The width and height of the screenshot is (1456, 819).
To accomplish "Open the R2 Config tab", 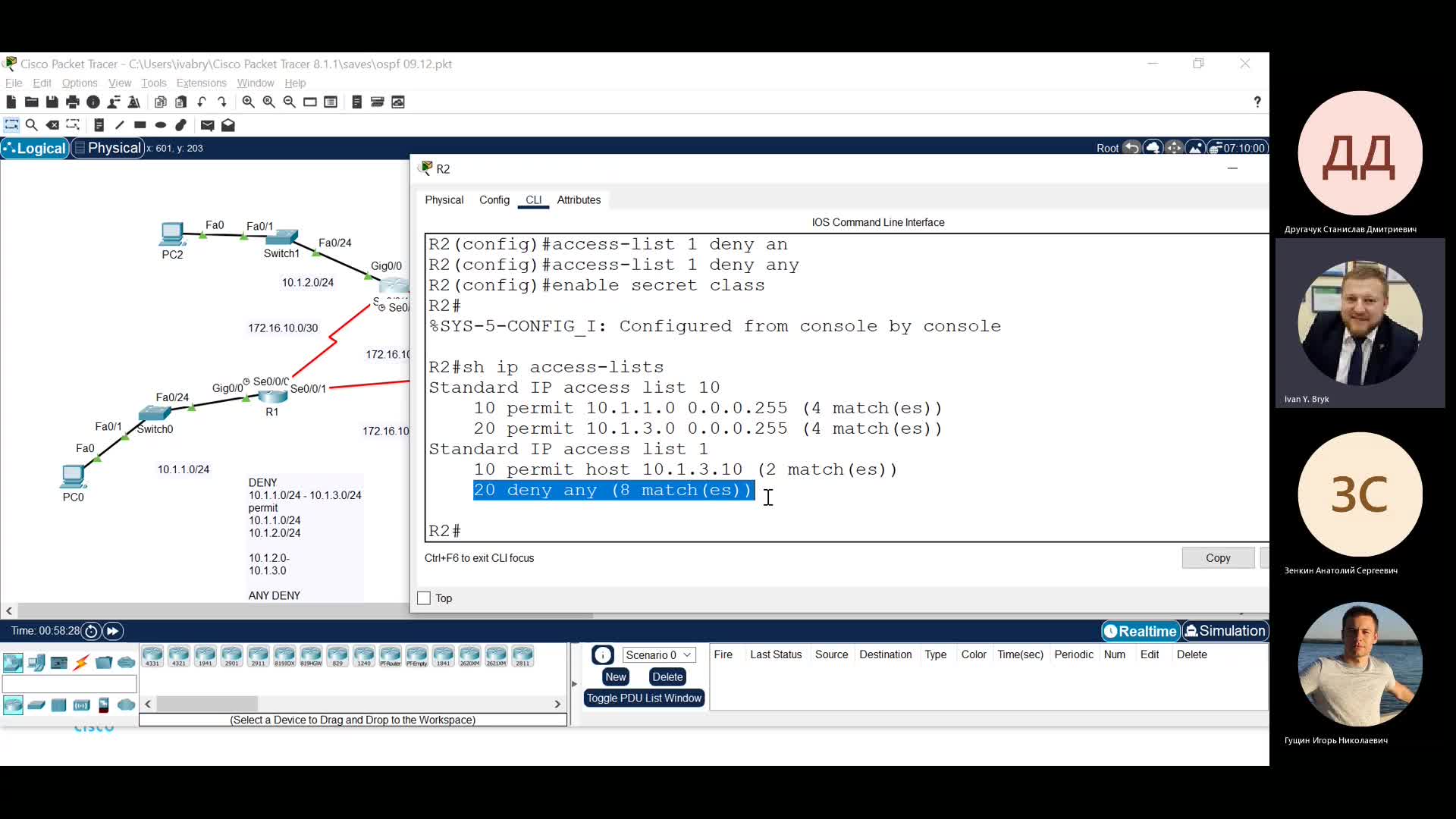I will pos(494,200).
